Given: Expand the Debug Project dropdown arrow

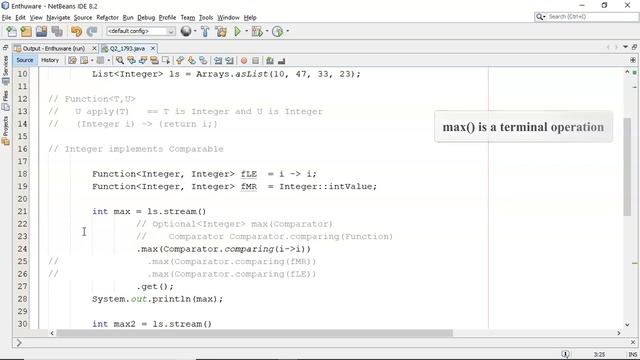Looking at the screenshot, I should pos(267,31).
